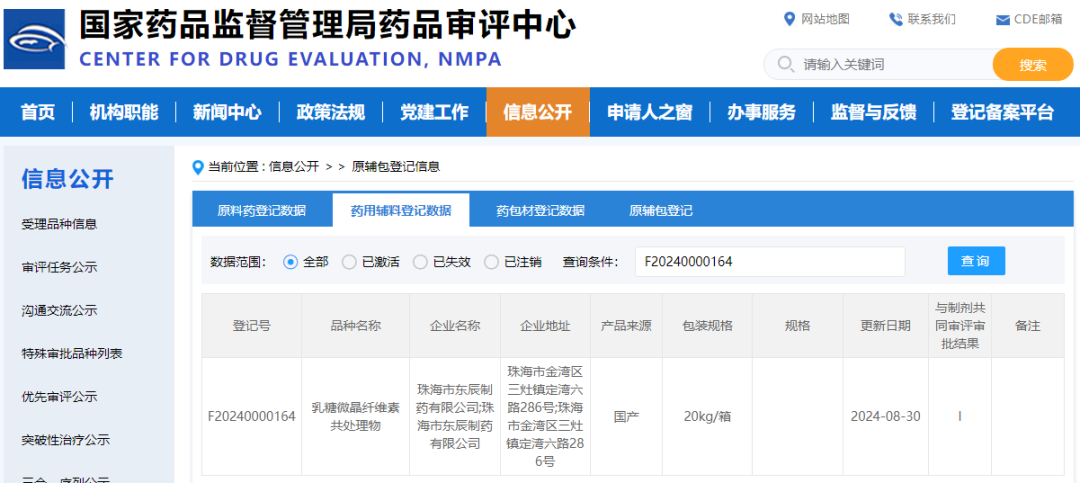This screenshot has height=483, width=1080.
Task: Click the 乳糖微晶纤维素共处理物 cell
Action: tap(355, 416)
